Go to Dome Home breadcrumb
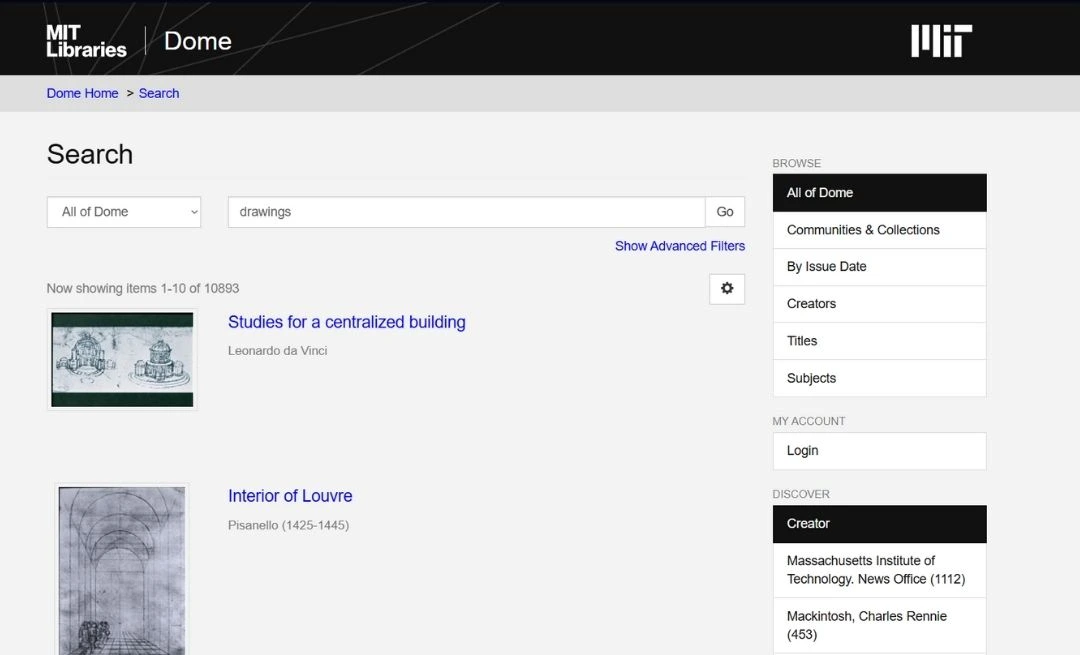Viewport: 1080px width, 655px height. pyautogui.click(x=82, y=93)
